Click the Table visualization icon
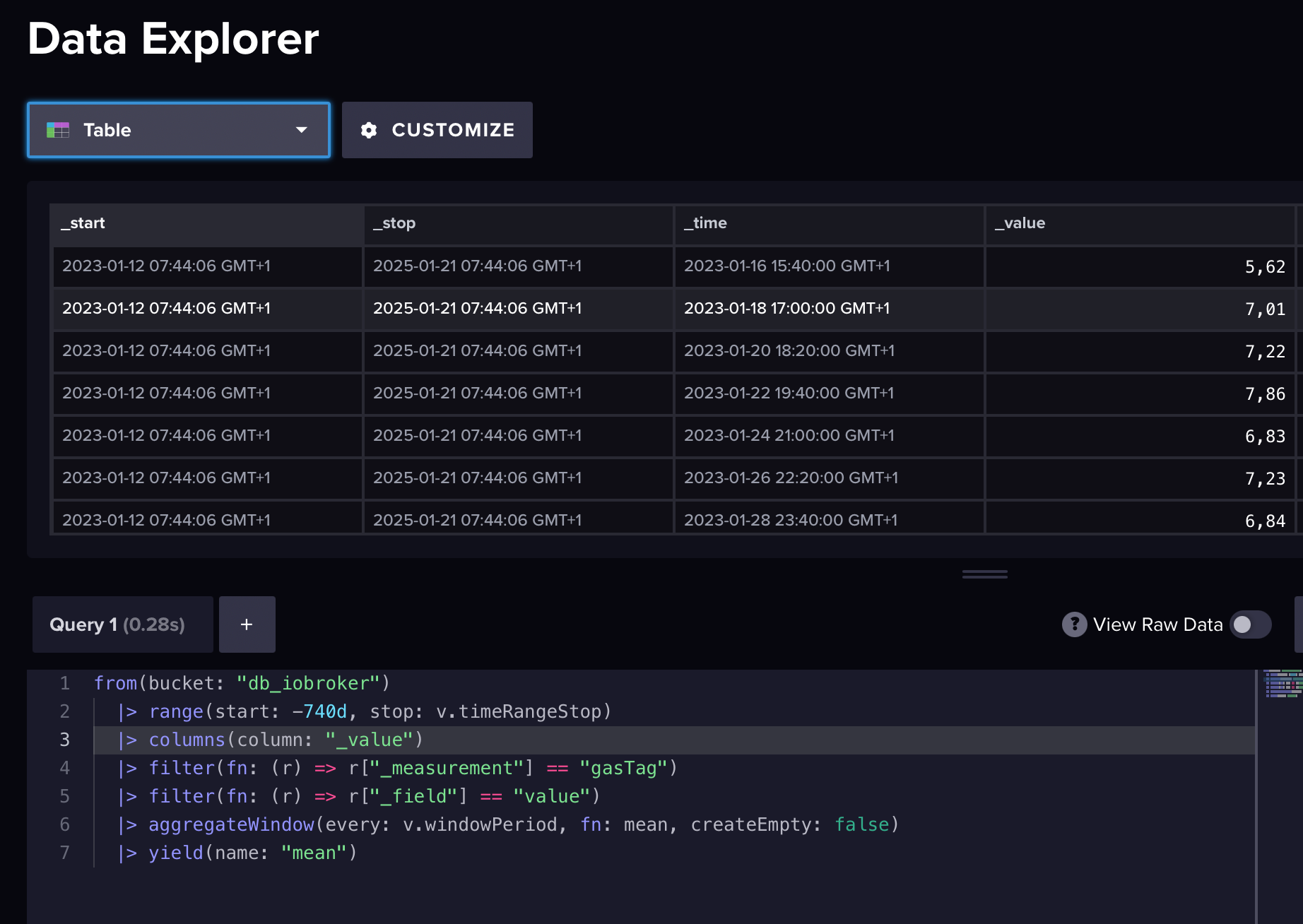Viewport: 1303px width, 924px height. [58, 130]
